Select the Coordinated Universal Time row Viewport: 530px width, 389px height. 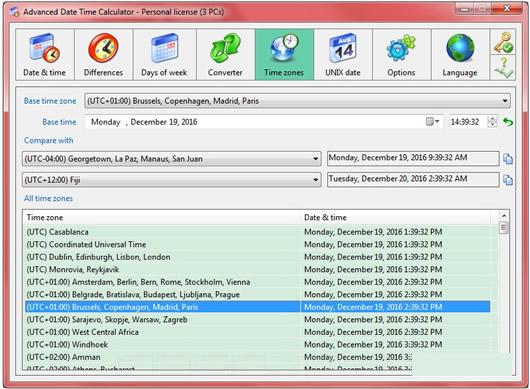[x=257, y=244]
